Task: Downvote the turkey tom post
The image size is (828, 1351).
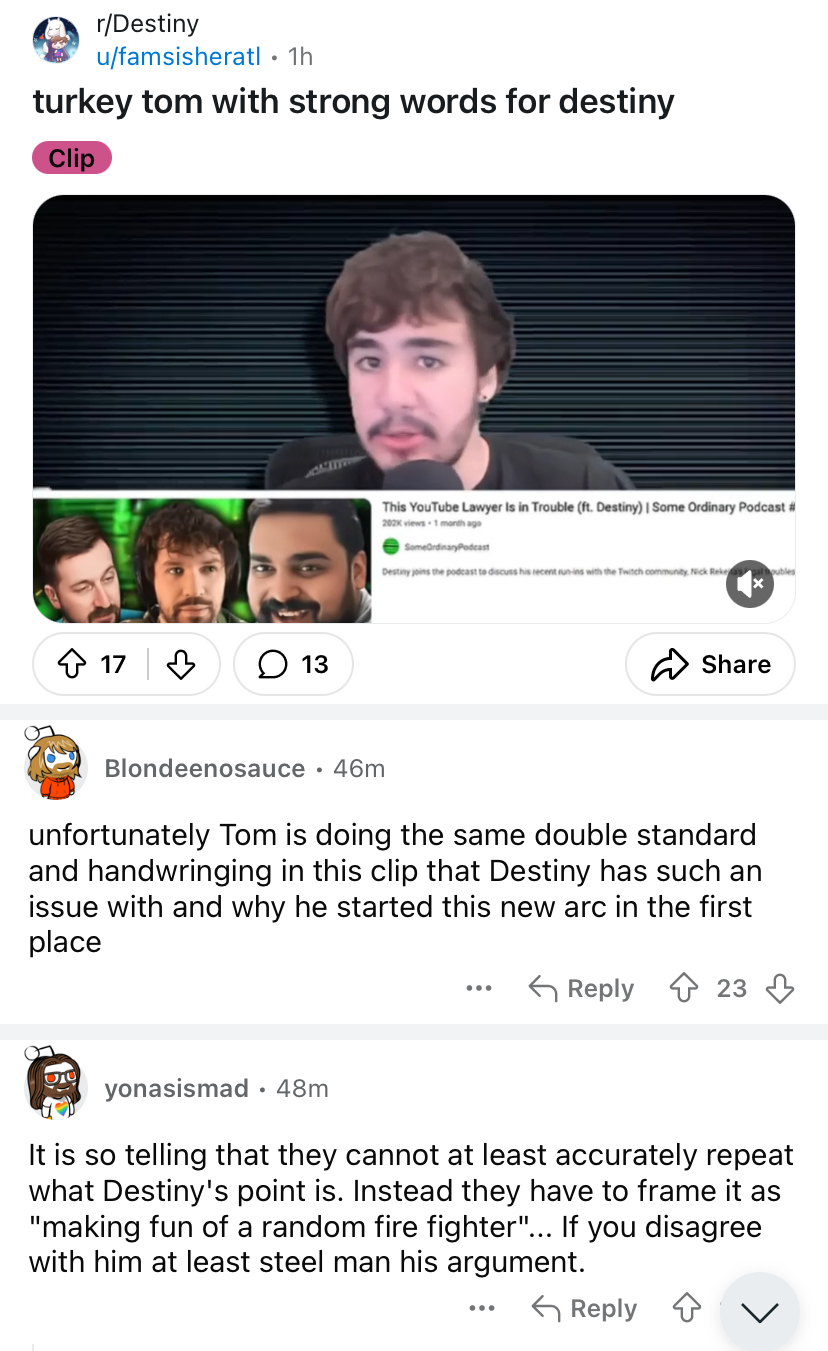Action: click(x=180, y=664)
